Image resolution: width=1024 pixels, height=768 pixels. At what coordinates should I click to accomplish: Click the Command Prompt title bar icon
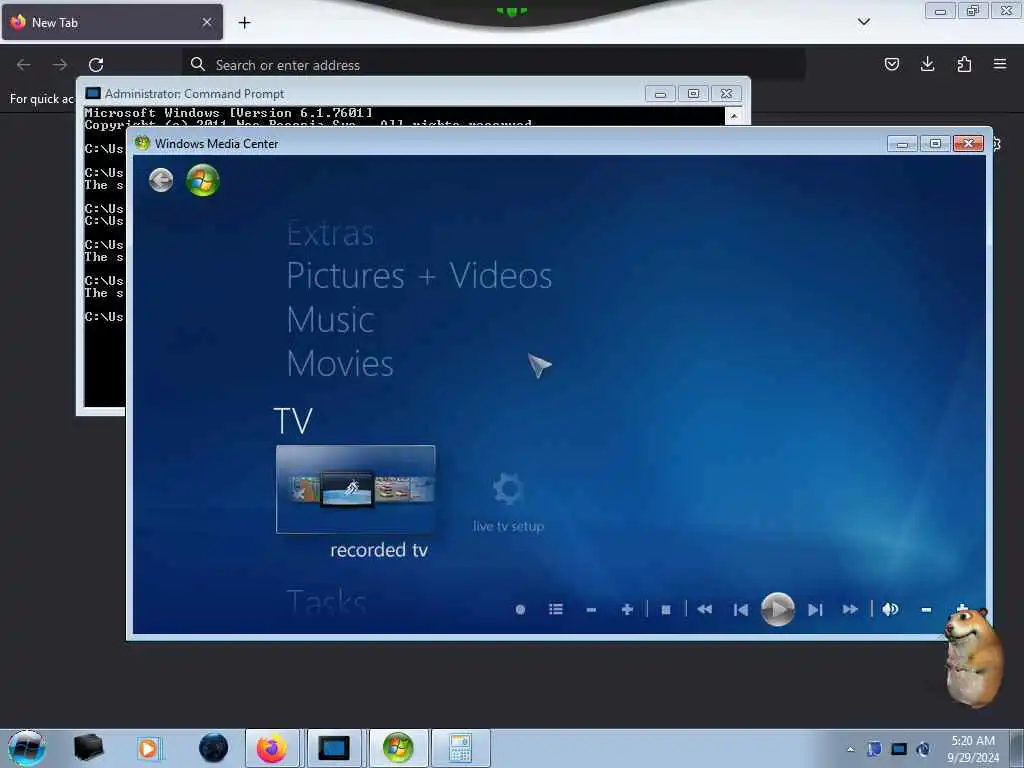(93, 93)
